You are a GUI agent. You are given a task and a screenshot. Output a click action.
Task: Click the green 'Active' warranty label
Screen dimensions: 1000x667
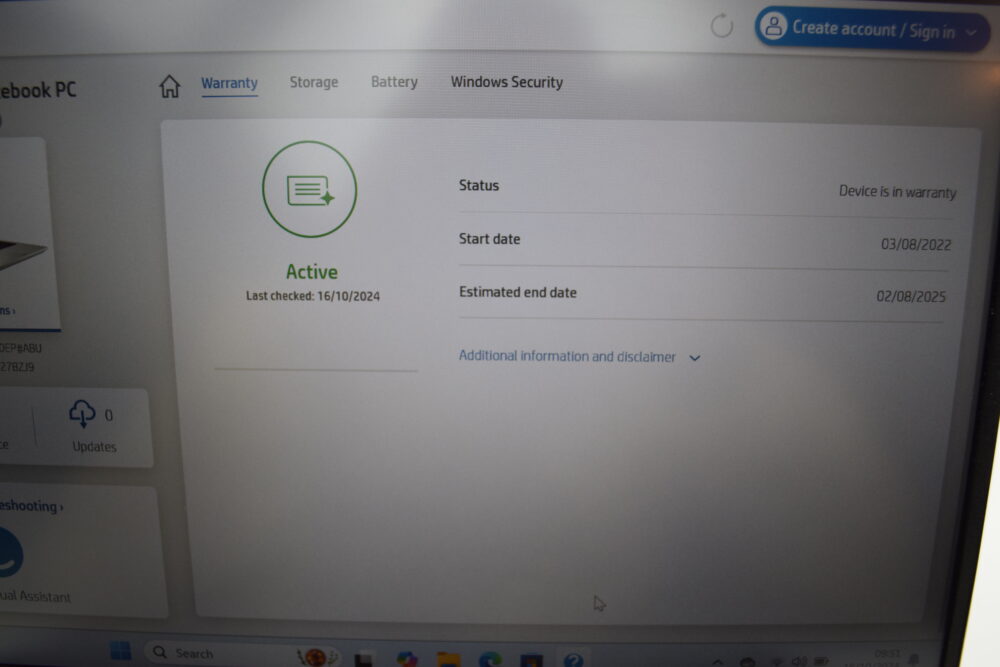[312, 272]
